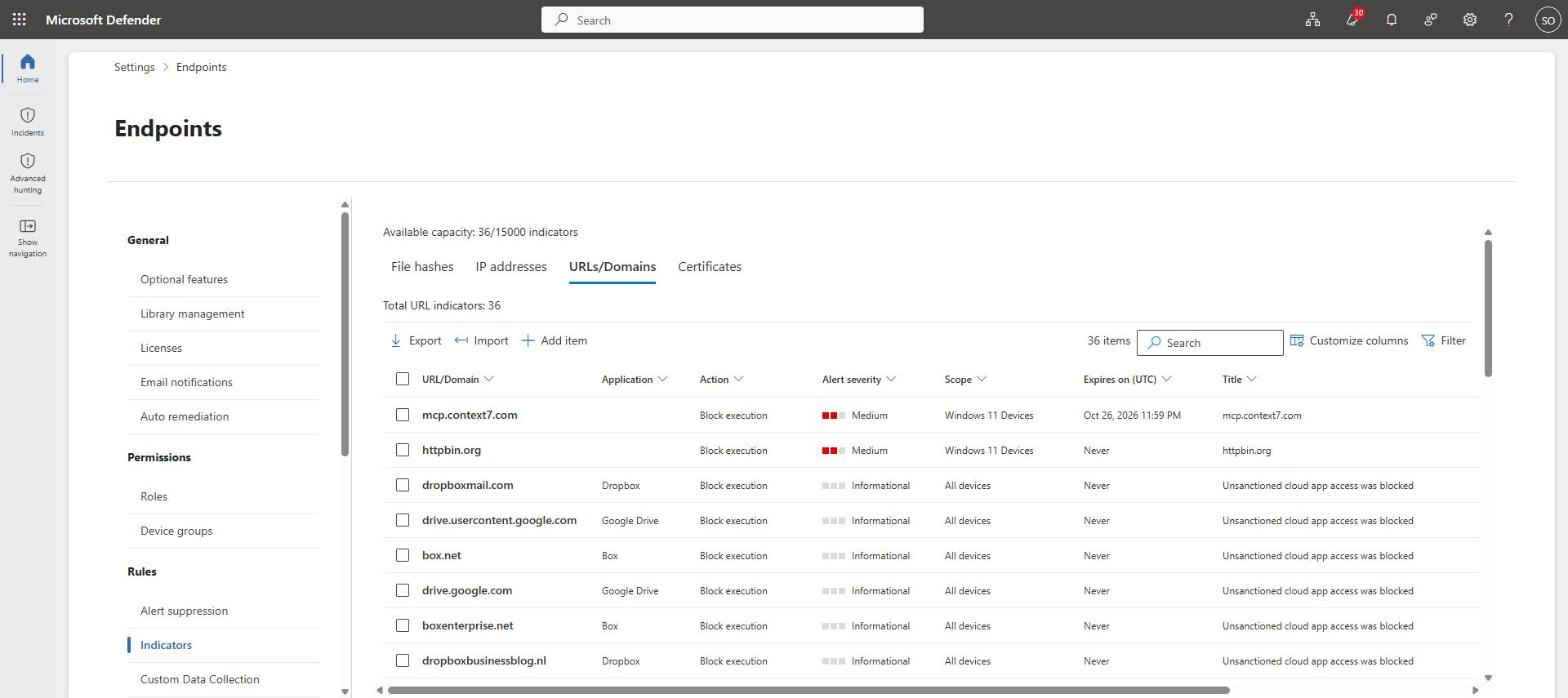
Task: Click the settings sidebar vertical scrollbar
Action: click(345, 334)
